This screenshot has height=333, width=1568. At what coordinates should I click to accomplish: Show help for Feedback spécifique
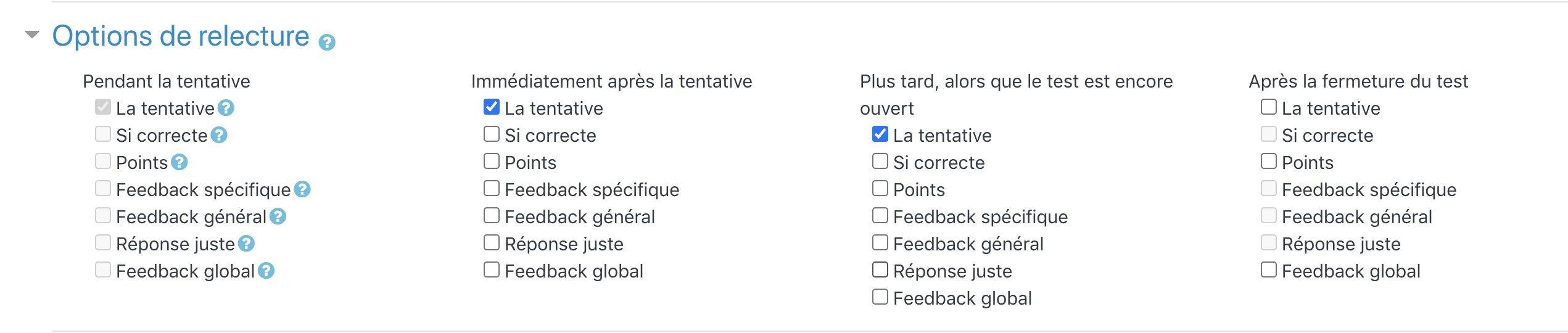click(302, 189)
